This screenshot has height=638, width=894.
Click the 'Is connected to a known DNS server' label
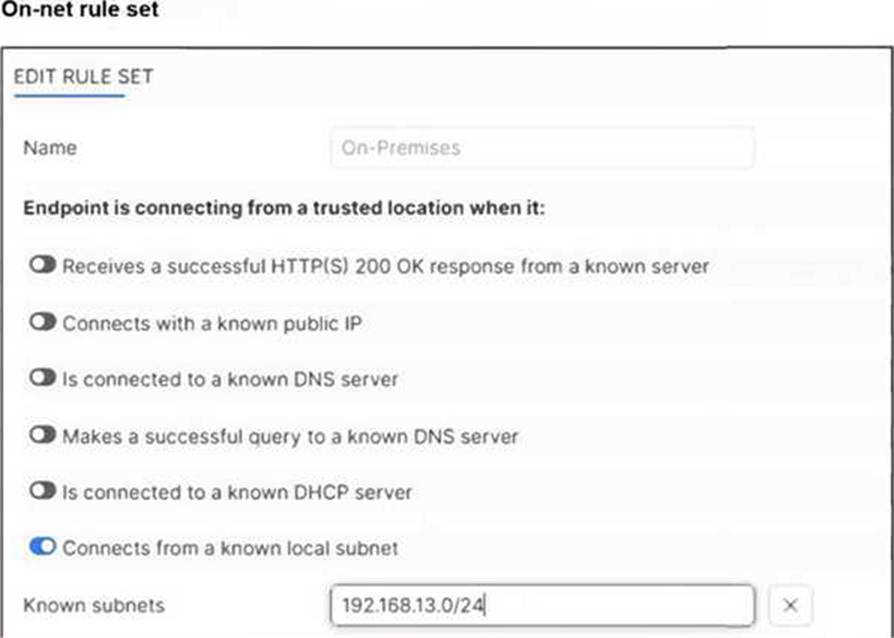click(x=230, y=379)
